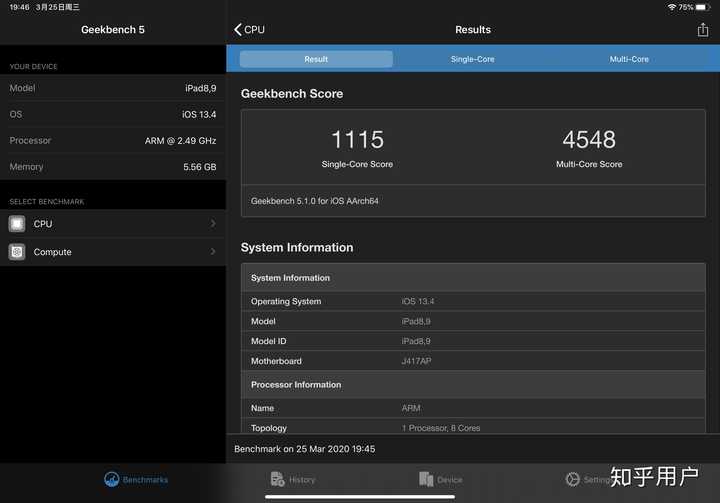Tap the sidebar Processor row ARM @ 2.49 GHz
720x503 pixels.
[x=113, y=141]
